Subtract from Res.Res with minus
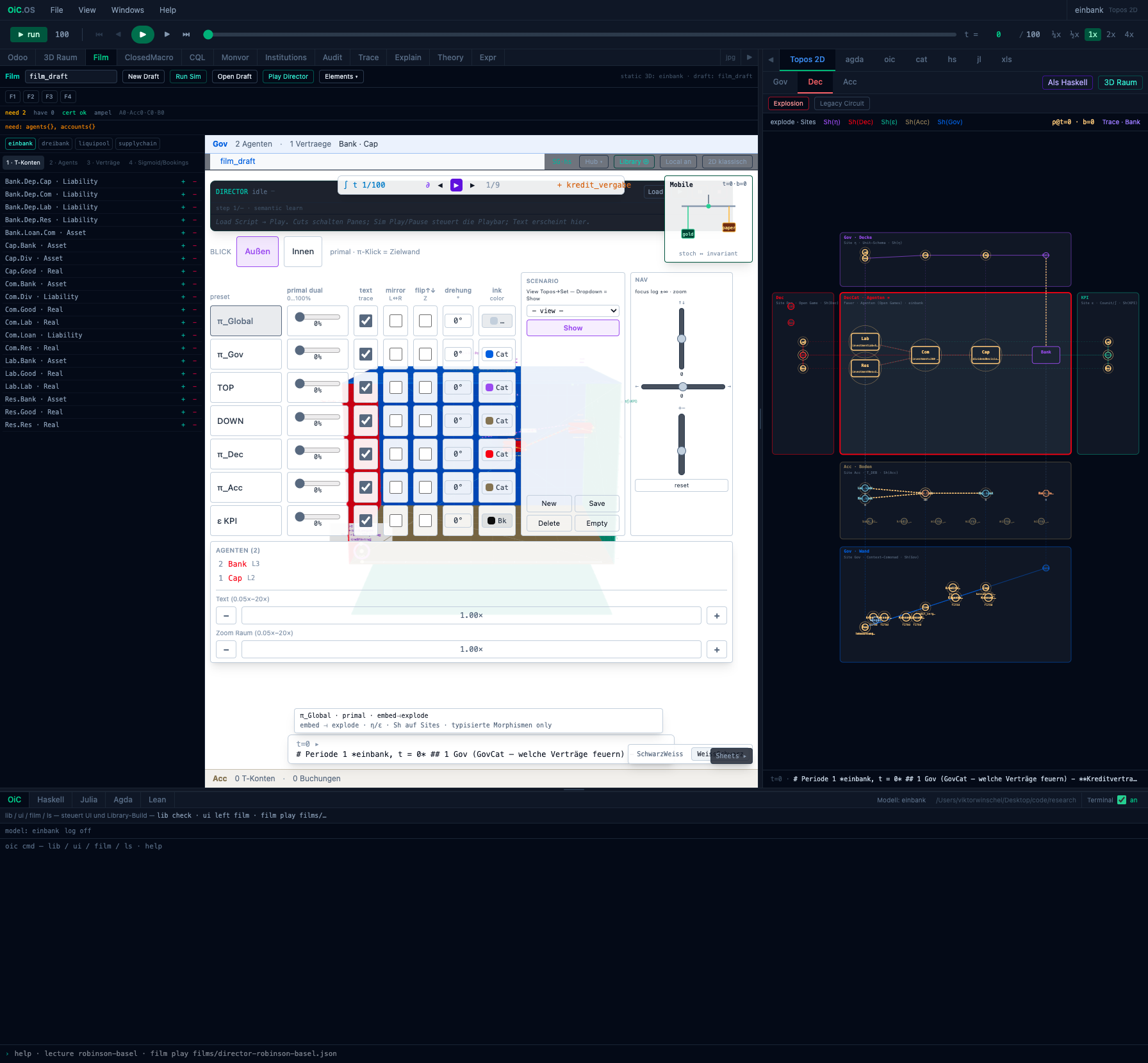Viewport: 1148px width, 1063px height. pyautogui.click(x=195, y=425)
